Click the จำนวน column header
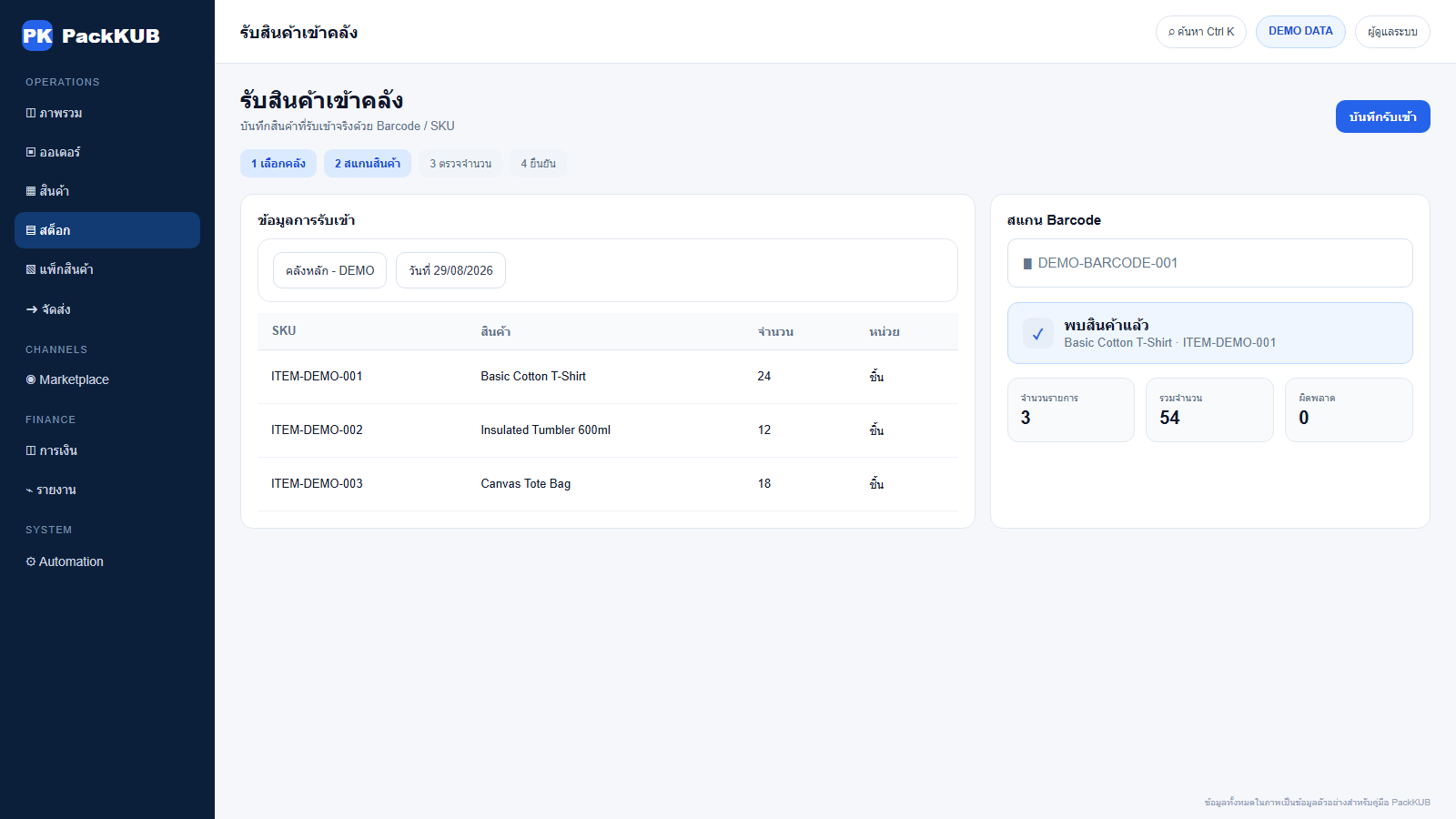 coord(775,331)
